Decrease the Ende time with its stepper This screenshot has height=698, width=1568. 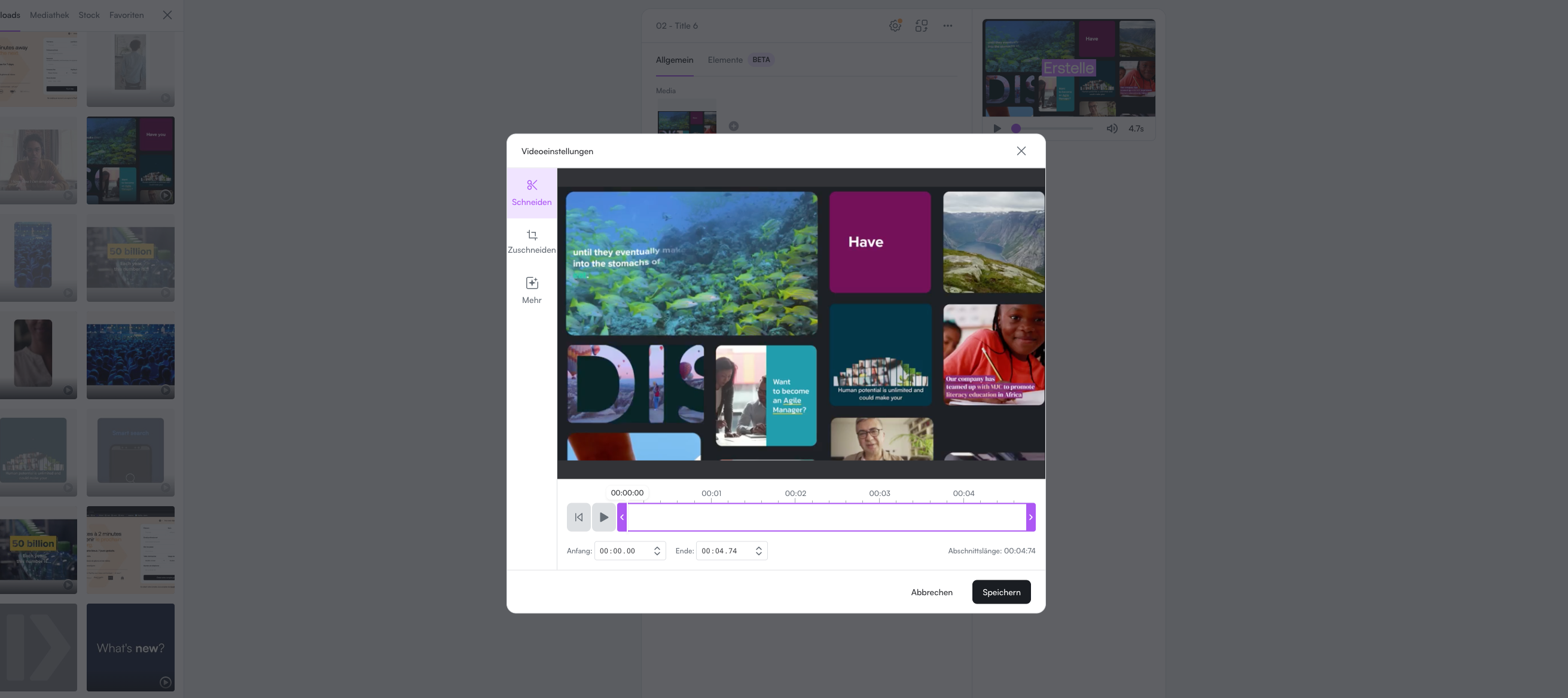(758, 554)
